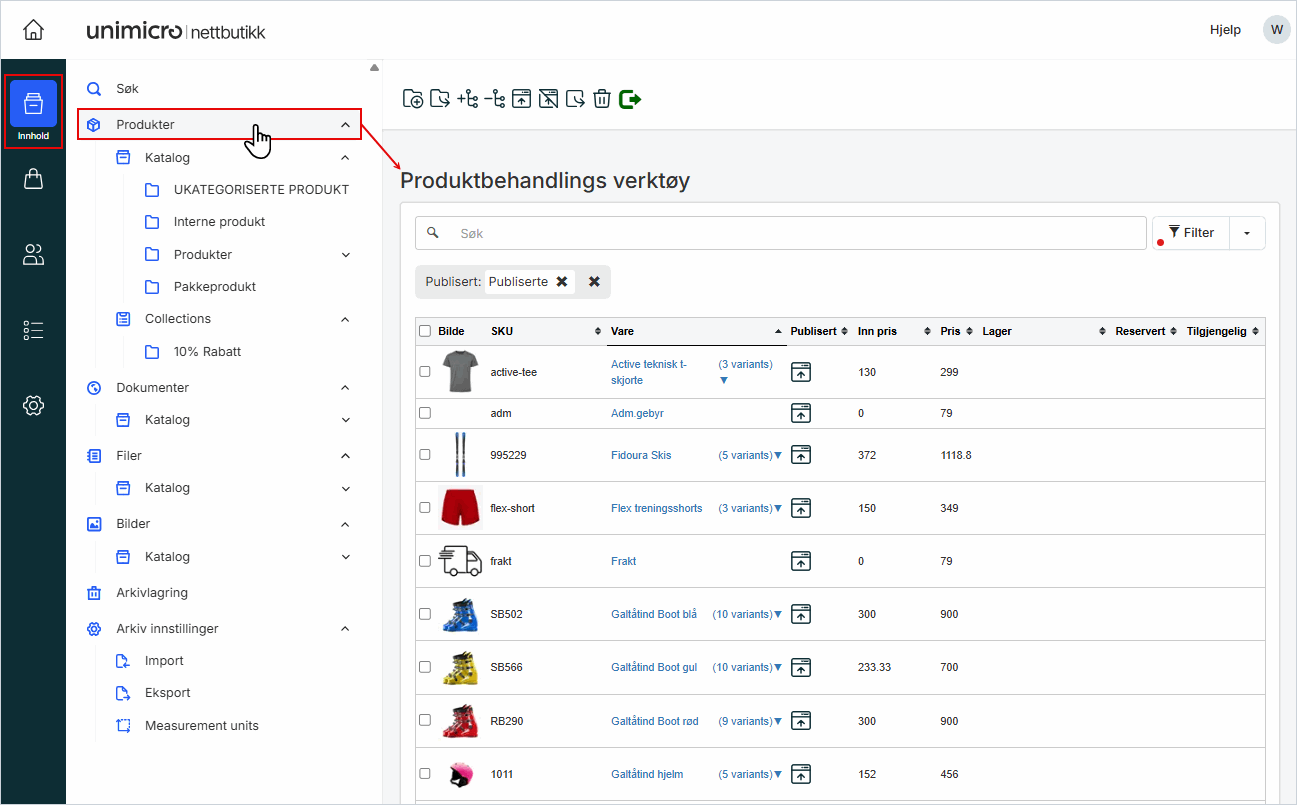
Task: Open Arkivlagring in the side menu
Action: 152,593
